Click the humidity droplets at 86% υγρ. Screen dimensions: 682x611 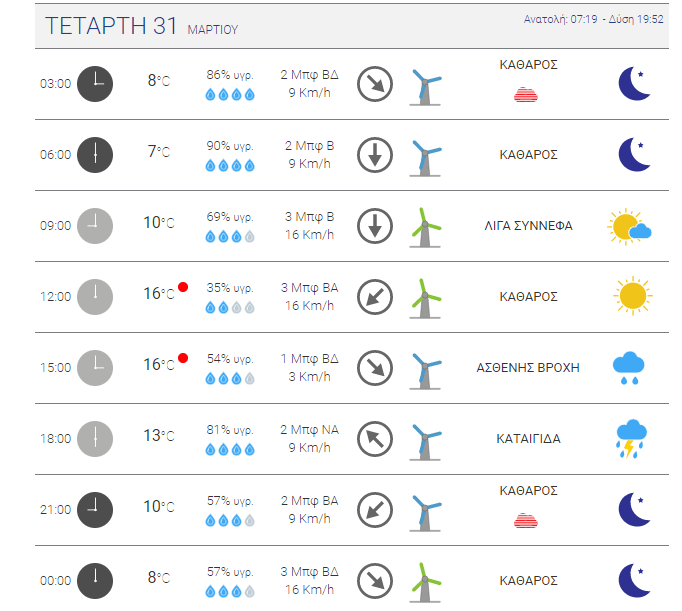[230, 94]
